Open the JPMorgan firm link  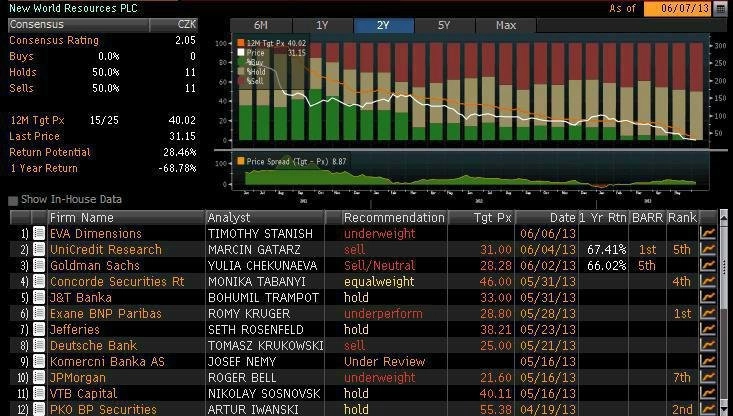pyautogui.click(x=78, y=377)
